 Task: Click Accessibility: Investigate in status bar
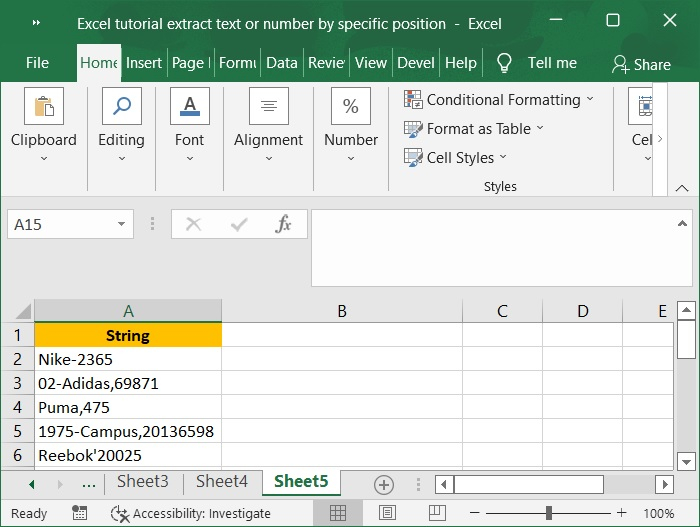pos(191,513)
